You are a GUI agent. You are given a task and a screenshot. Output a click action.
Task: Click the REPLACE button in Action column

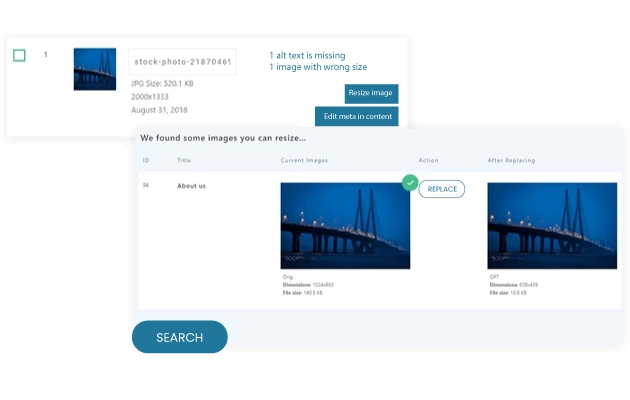click(x=442, y=189)
